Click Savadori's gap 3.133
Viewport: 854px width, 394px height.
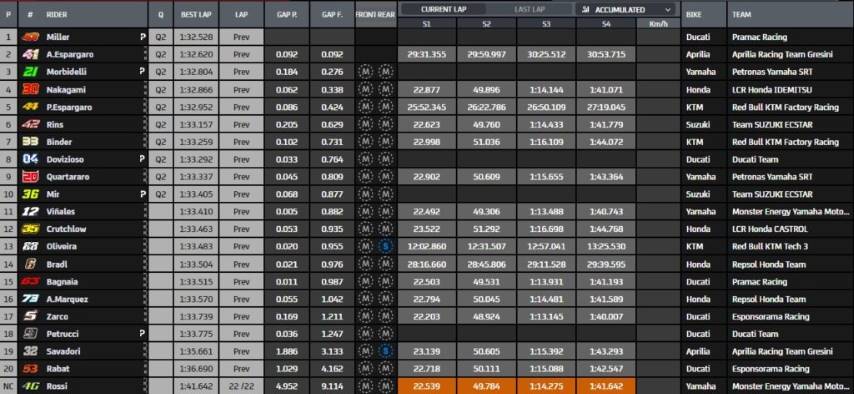click(332, 351)
